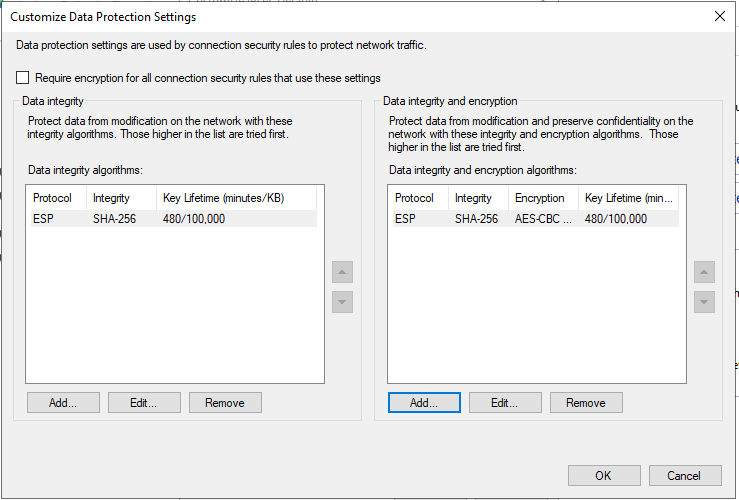This screenshot has width=739, height=500.
Task: Click move up arrow for encryption algorithms list
Action: coord(704,272)
